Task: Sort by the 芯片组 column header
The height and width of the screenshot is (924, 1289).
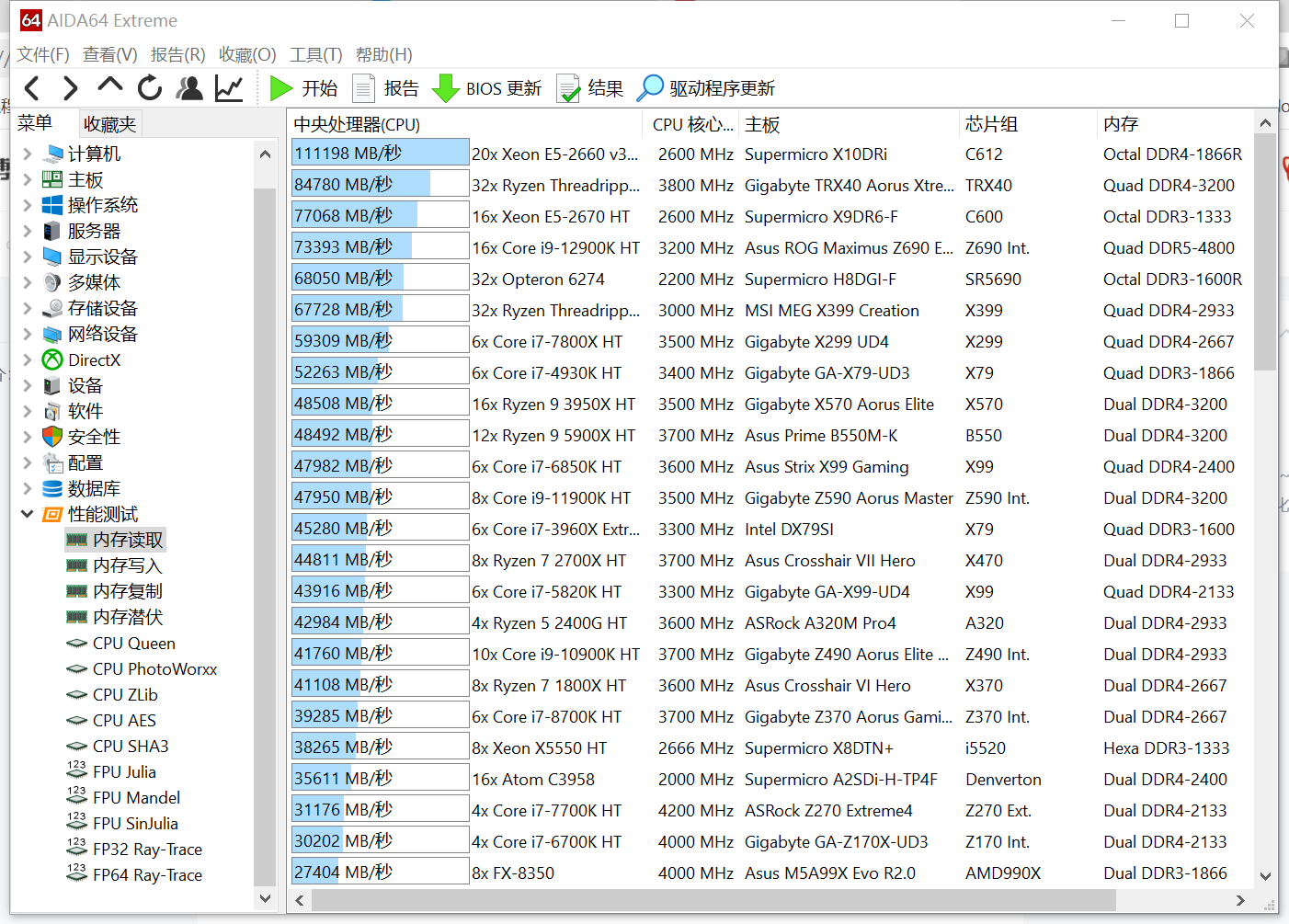Action: point(1028,124)
